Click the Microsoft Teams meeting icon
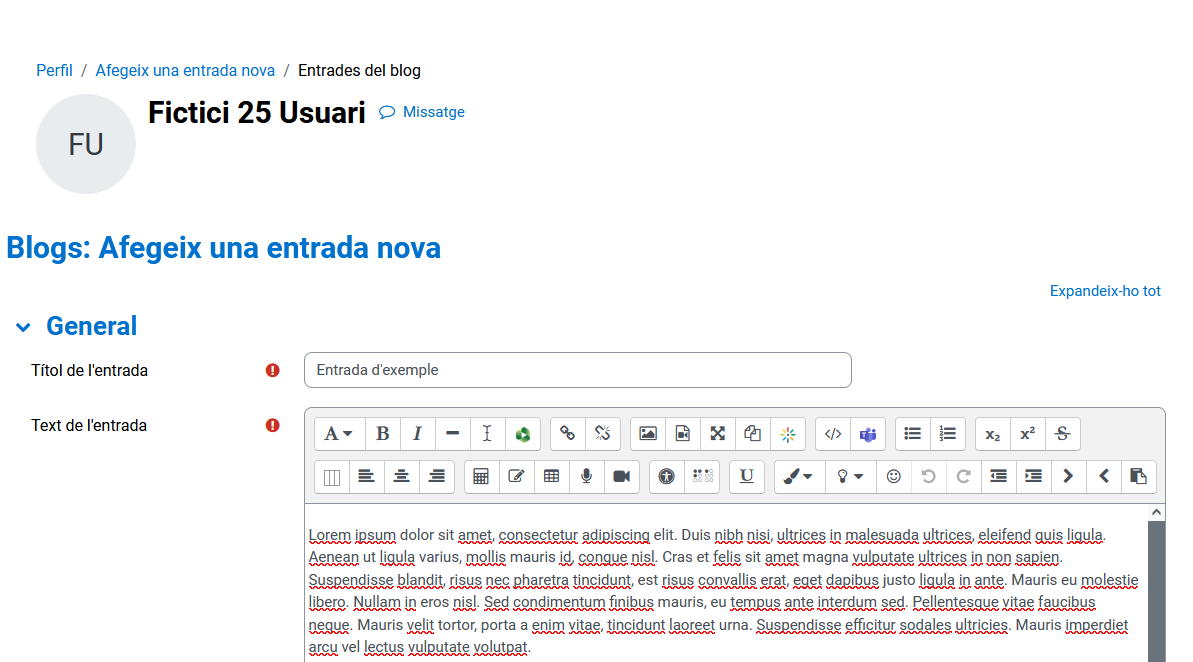 tap(868, 434)
